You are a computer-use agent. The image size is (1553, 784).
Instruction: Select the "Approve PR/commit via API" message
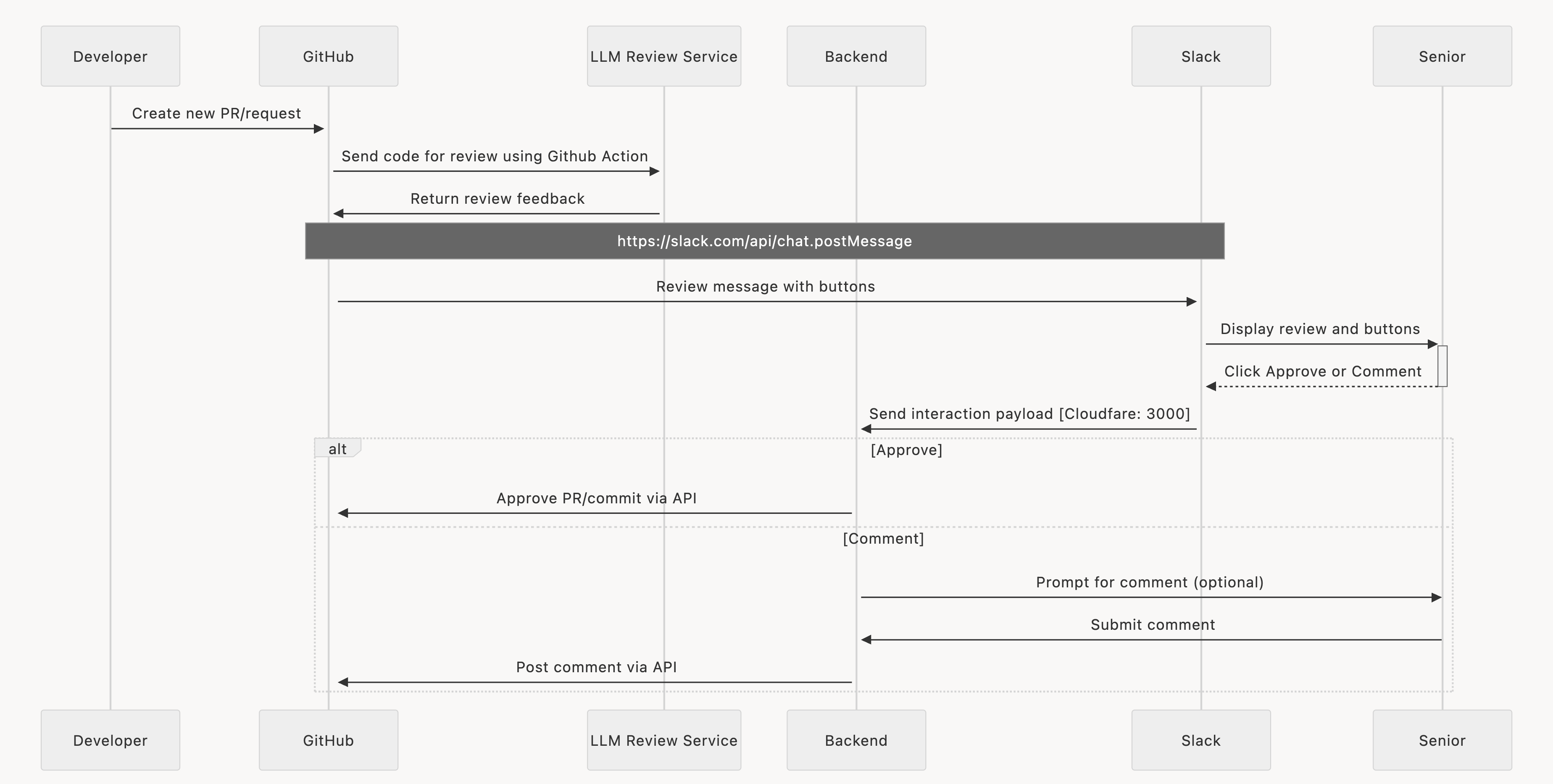coord(596,498)
